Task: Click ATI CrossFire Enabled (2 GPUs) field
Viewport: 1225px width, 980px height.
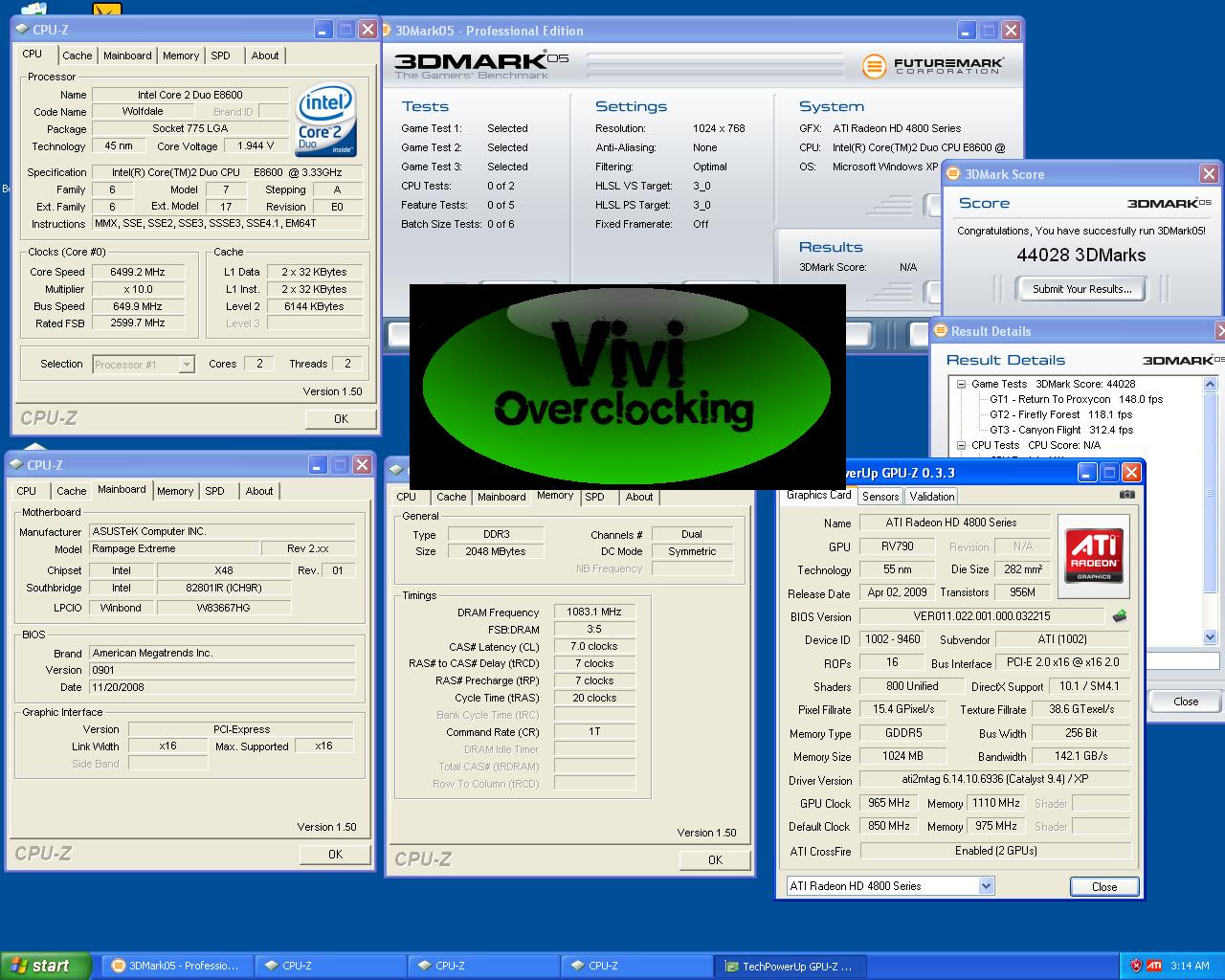Action: click(x=995, y=851)
